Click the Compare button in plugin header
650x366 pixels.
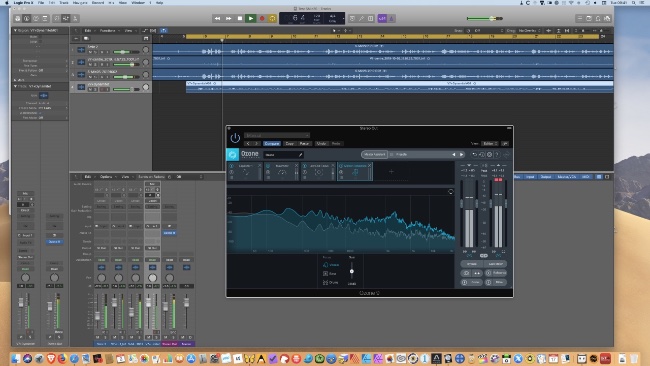pos(272,143)
